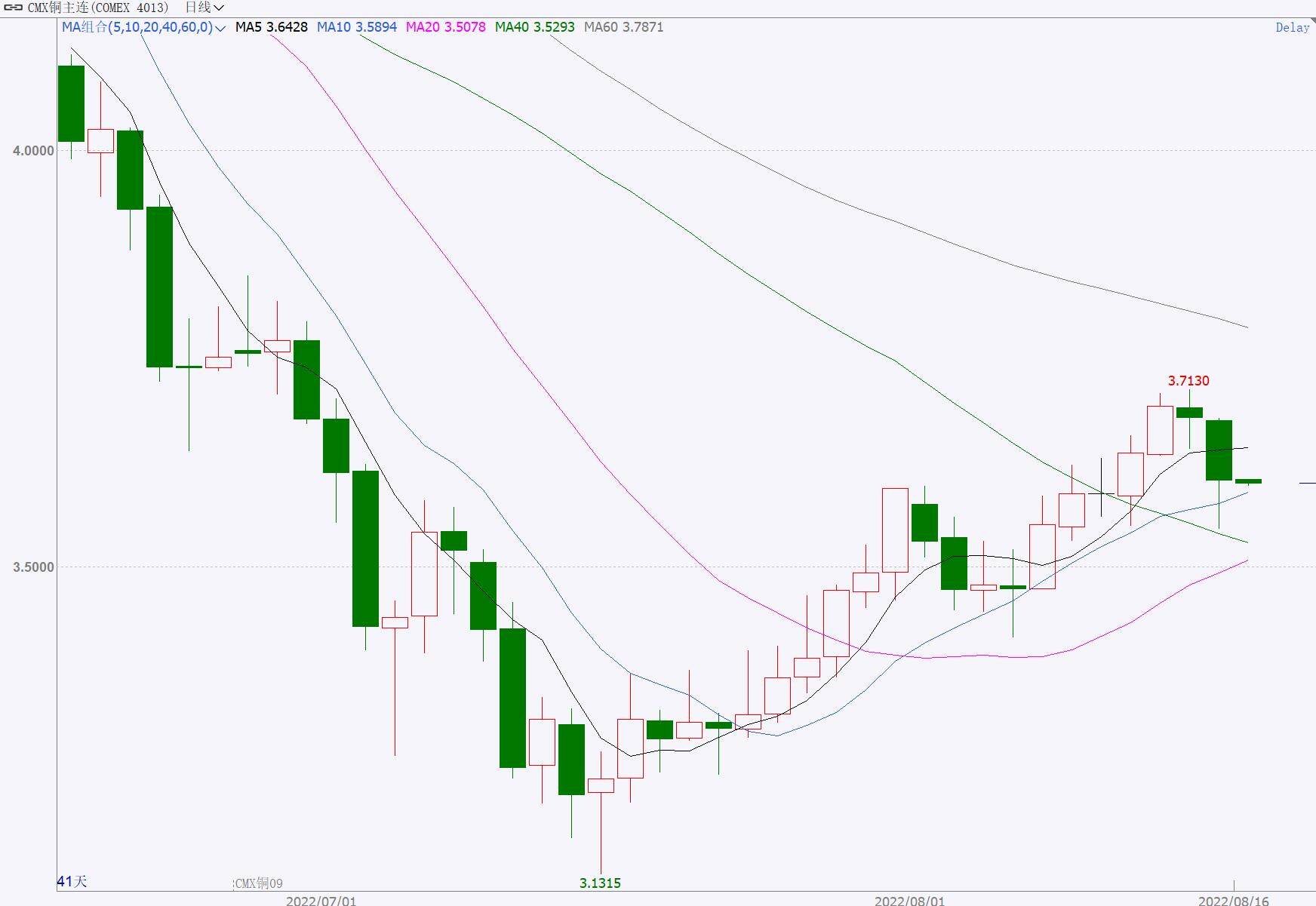The image size is (1316, 906).
Task: Click the link icon beside CMX铜主连 title
Action: tap(13, 8)
